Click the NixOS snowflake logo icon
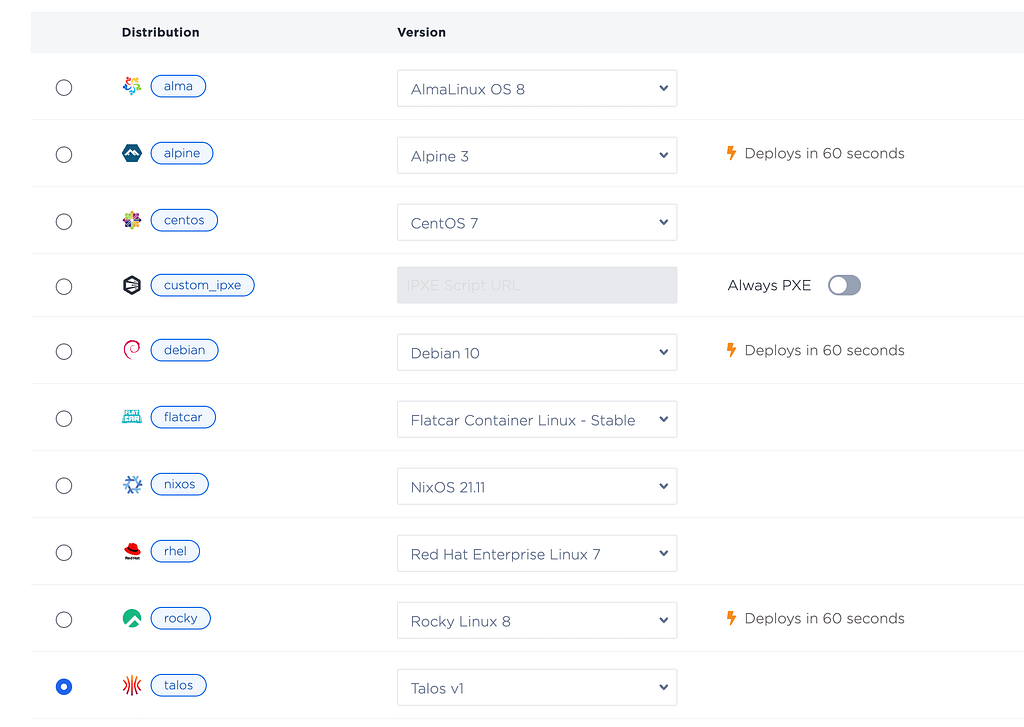The width and height of the screenshot is (1024, 727). [133, 484]
